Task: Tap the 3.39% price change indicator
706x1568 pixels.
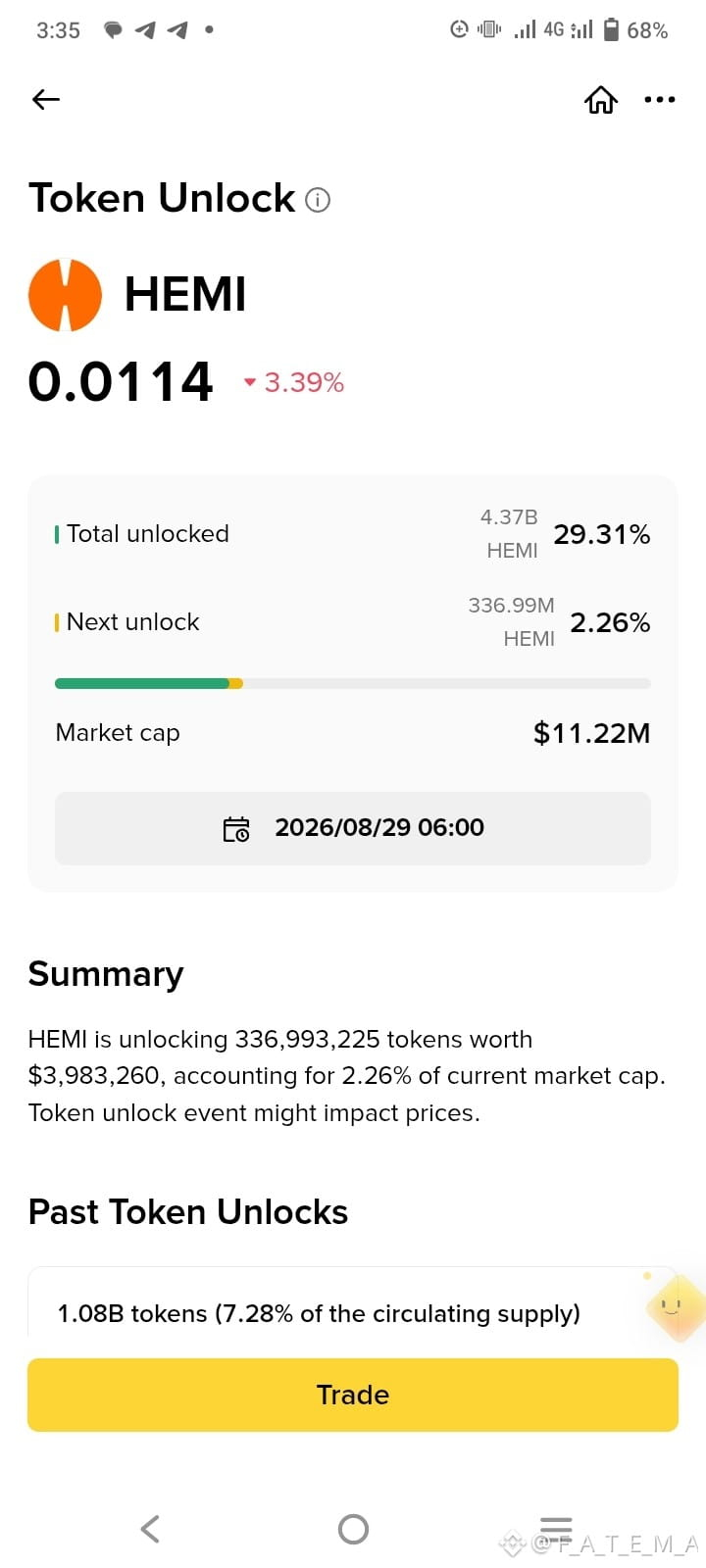Action: pyautogui.click(x=294, y=382)
